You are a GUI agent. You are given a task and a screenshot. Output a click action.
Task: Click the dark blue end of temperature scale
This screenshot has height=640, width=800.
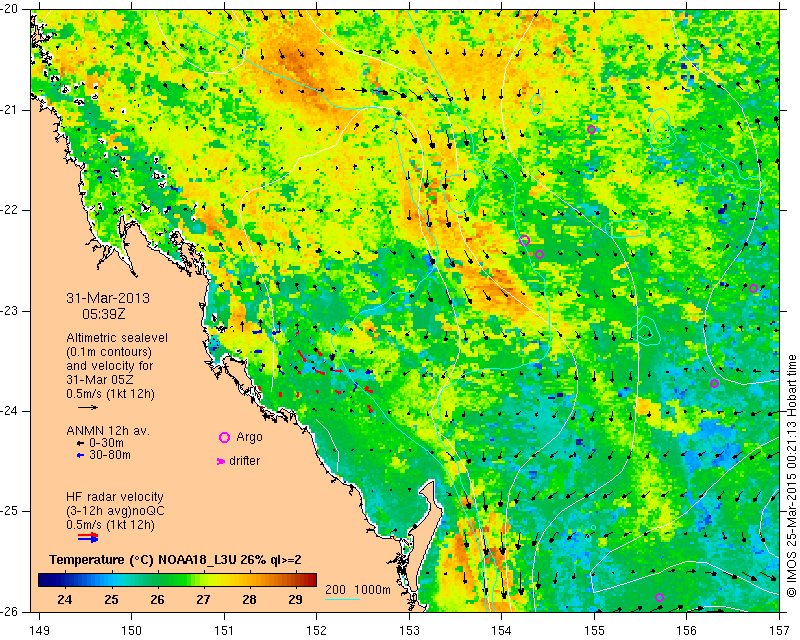[x=44, y=580]
